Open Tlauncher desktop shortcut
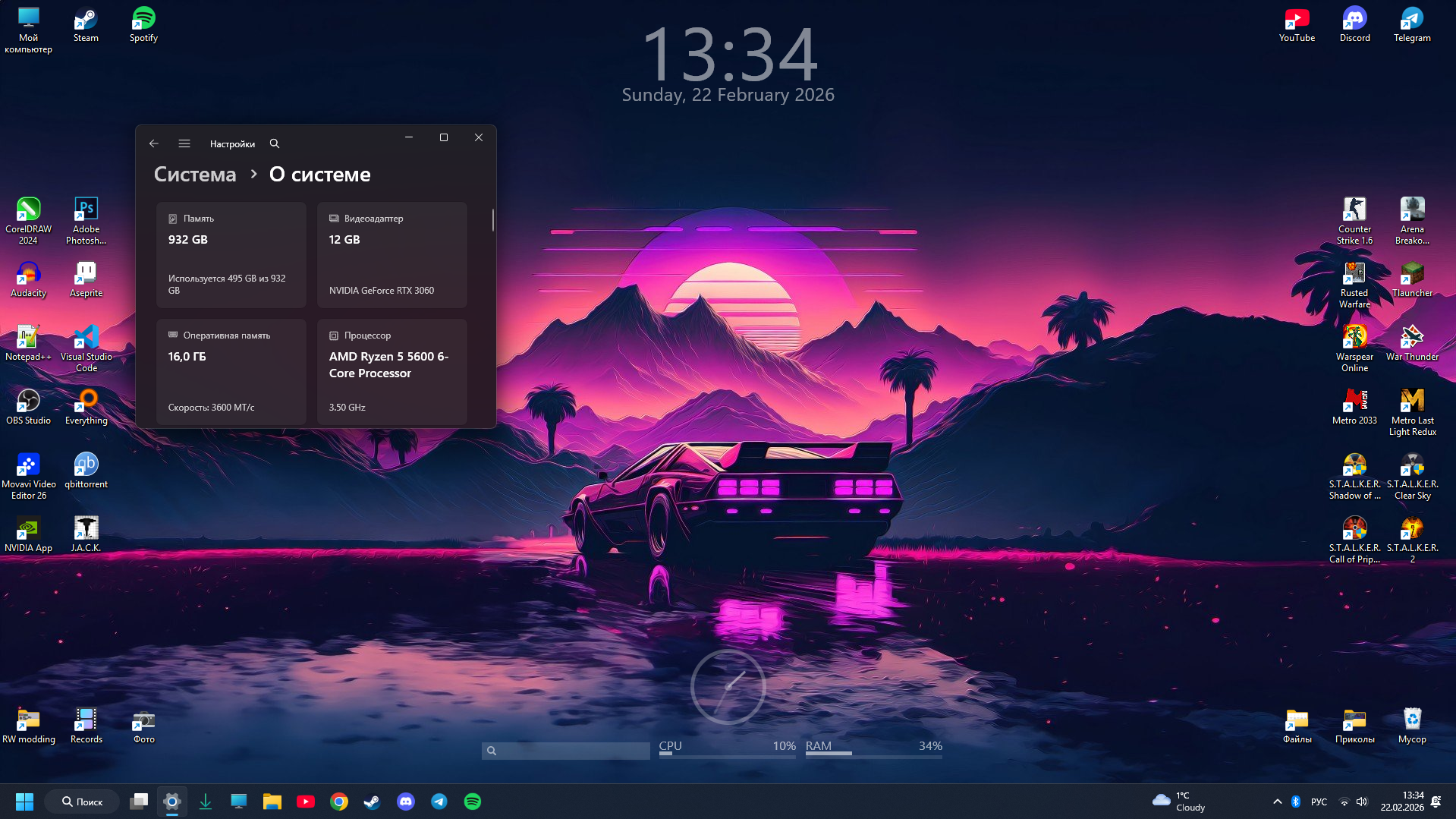This screenshot has height=819, width=1456. [x=1412, y=279]
